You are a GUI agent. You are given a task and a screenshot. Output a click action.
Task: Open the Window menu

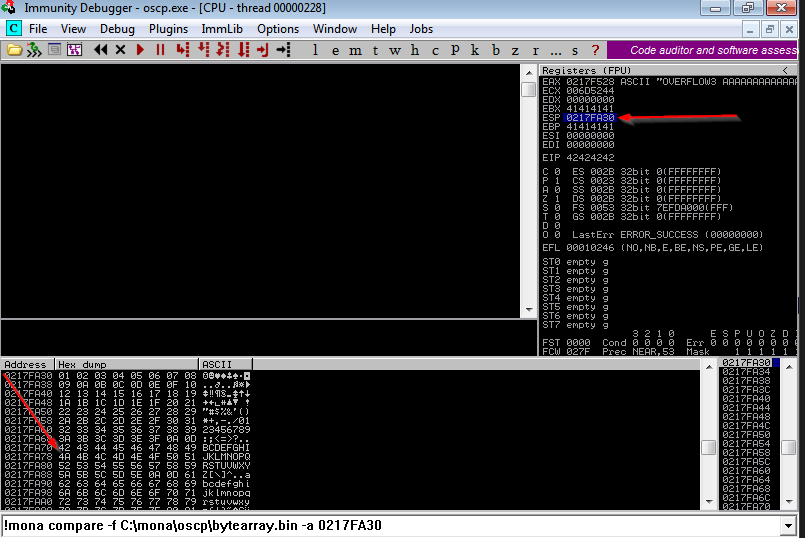coord(335,29)
